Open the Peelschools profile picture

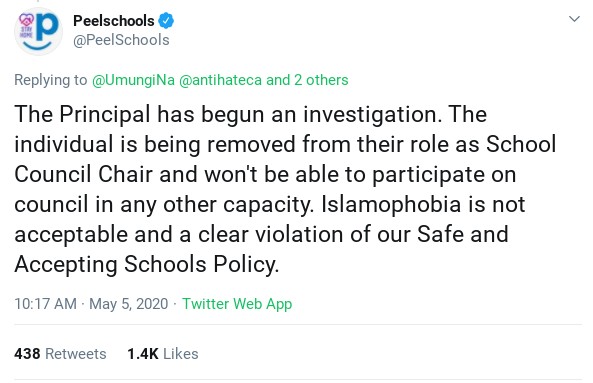click(38, 31)
